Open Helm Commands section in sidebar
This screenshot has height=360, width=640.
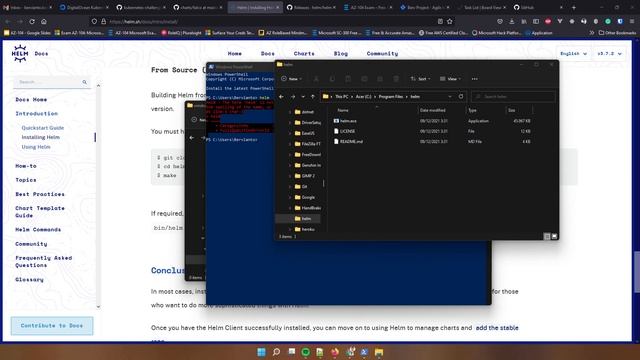38,230
